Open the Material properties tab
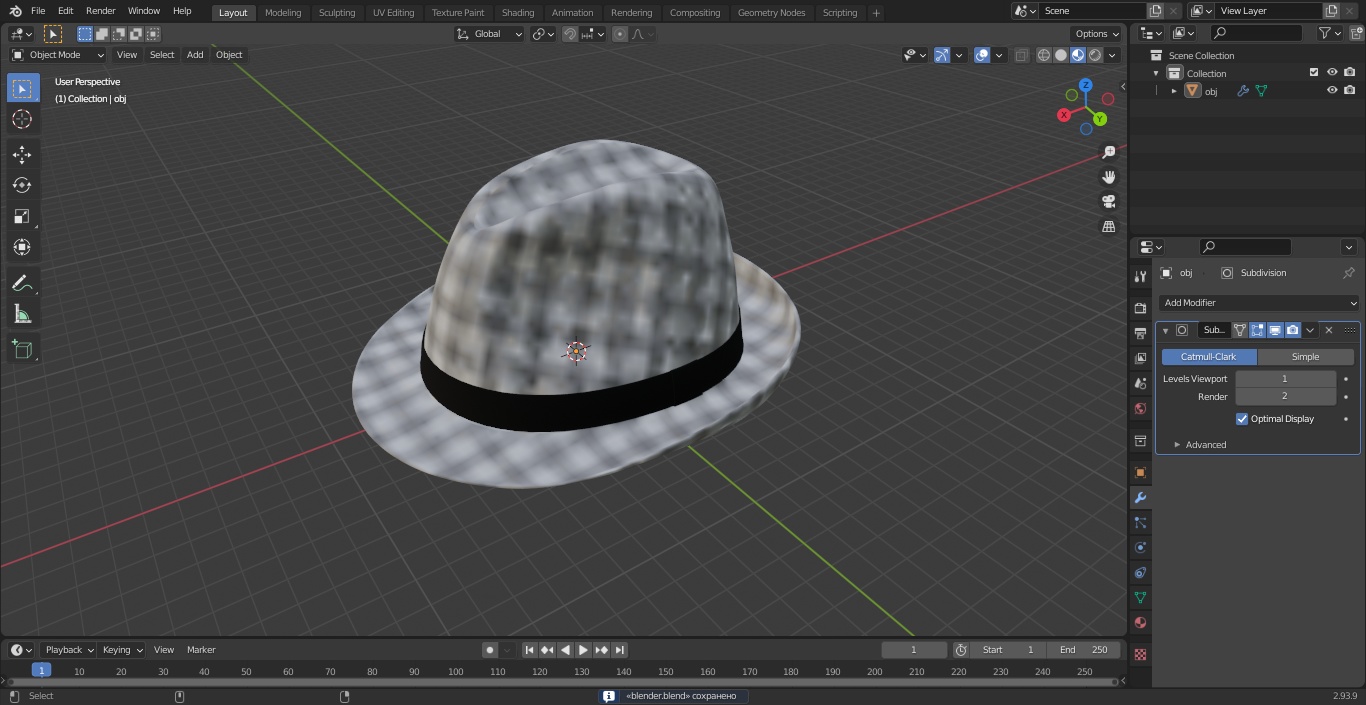This screenshot has width=1366, height=705. 1140,622
